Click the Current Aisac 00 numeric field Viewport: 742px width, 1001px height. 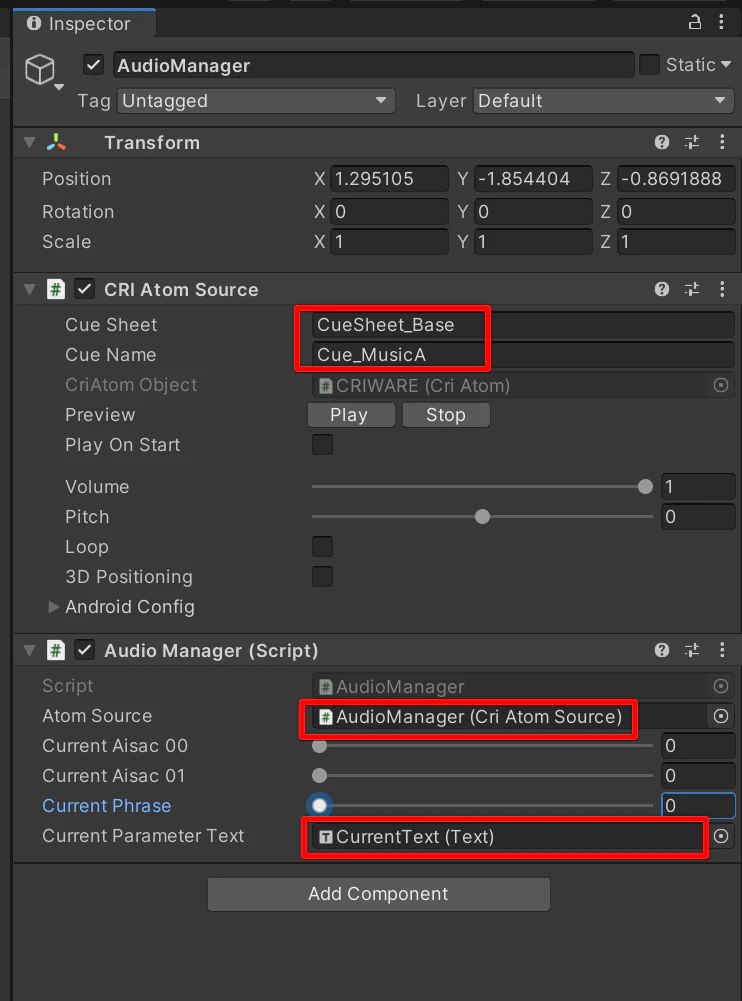tap(698, 746)
